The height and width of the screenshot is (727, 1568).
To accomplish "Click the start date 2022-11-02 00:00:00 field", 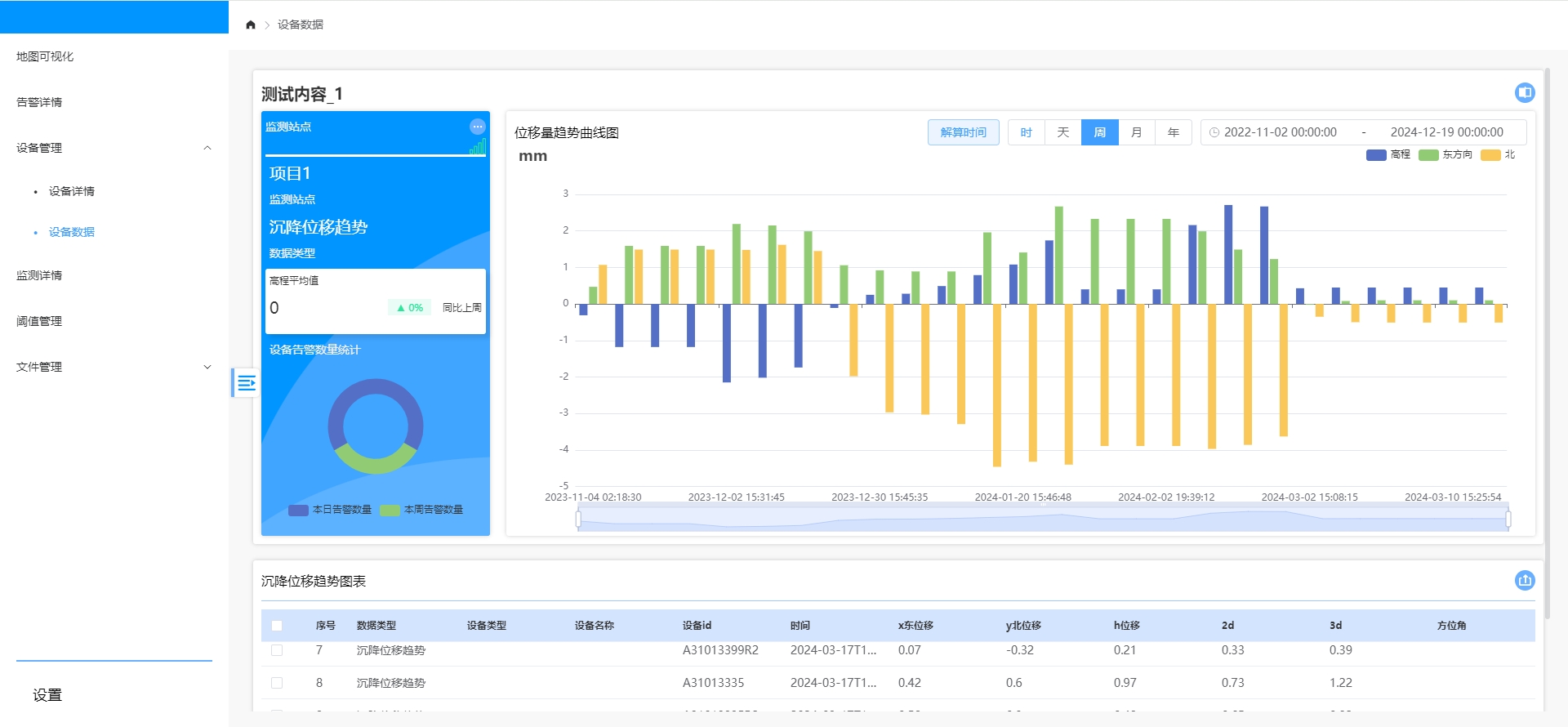I will tap(1281, 132).
